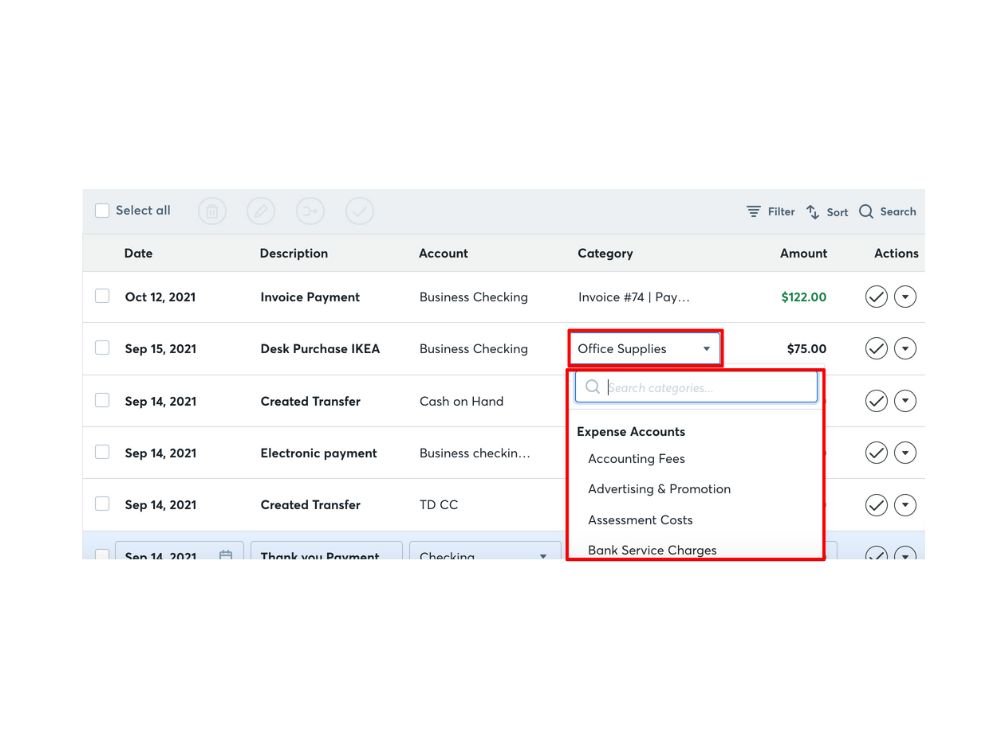Open actions menu for Cash on Hand transfer

tap(905, 401)
